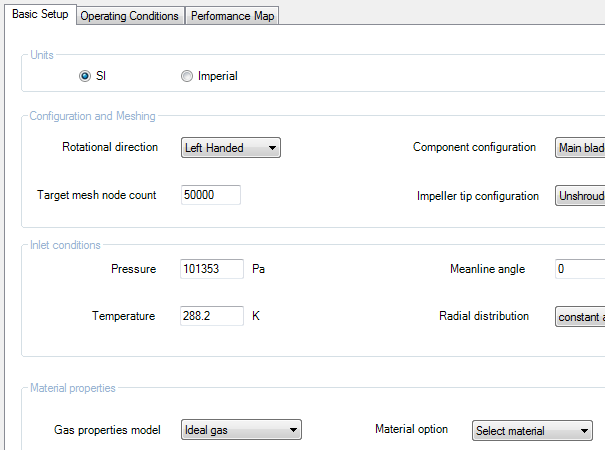The image size is (605, 450).
Task: Click the K unit label beside Temperature
Action: coord(256,316)
